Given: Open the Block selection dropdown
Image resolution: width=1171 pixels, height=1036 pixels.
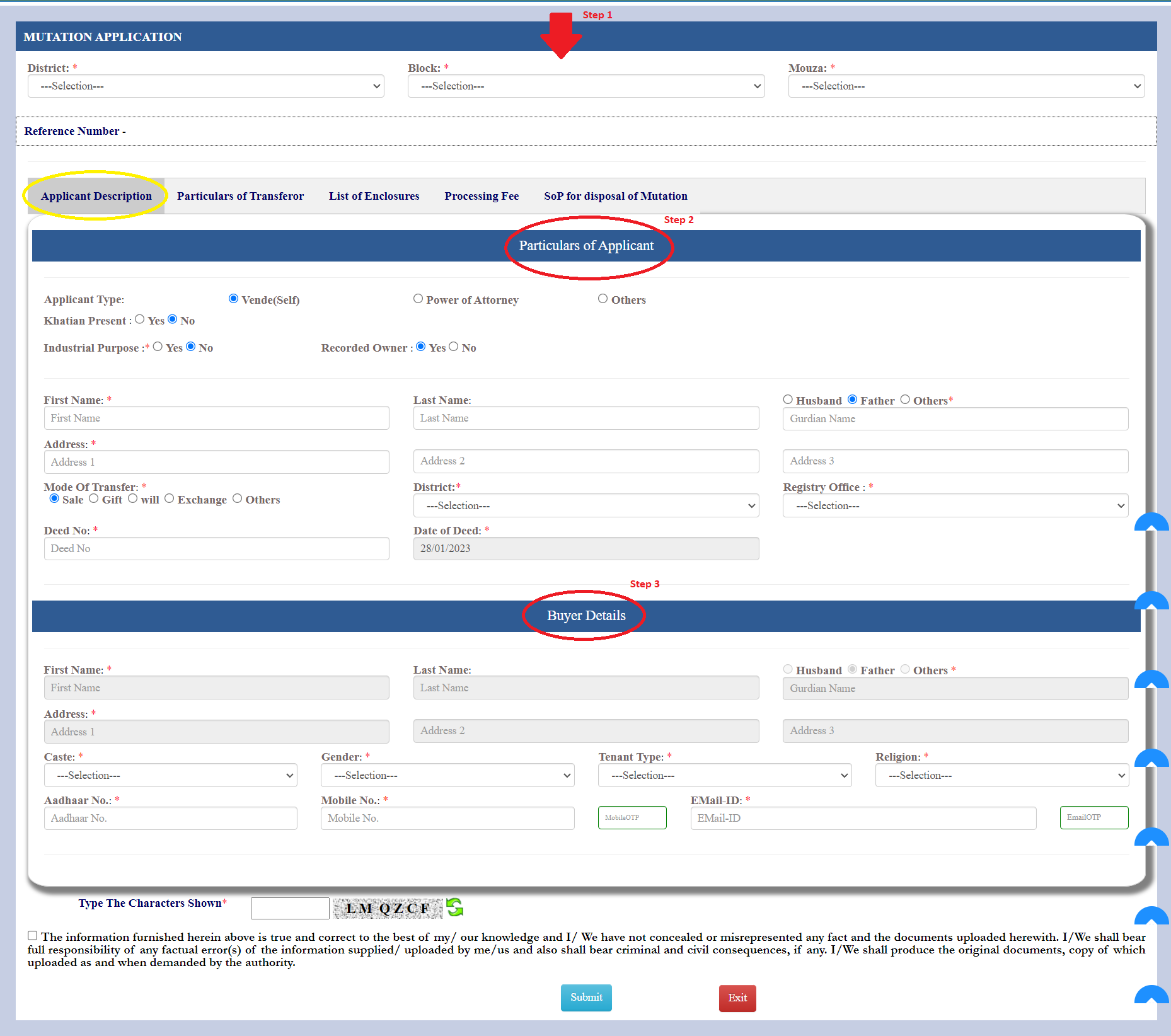Looking at the screenshot, I should click(585, 86).
